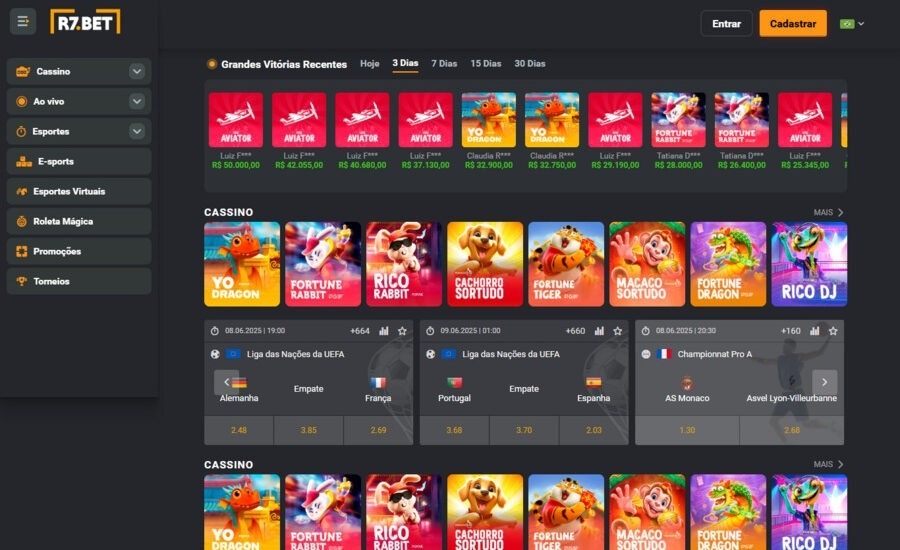The width and height of the screenshot is (900, 550).
Task: Open the stats chart icon for Portugal vs Espanha
Action: point(600,331)
